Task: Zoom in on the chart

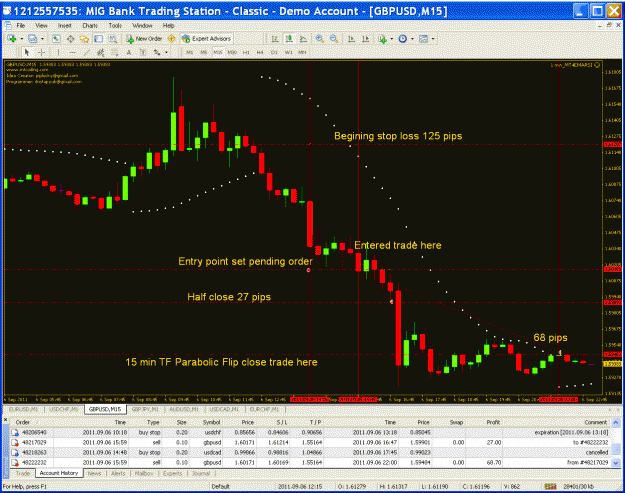Action: [320, 39]
